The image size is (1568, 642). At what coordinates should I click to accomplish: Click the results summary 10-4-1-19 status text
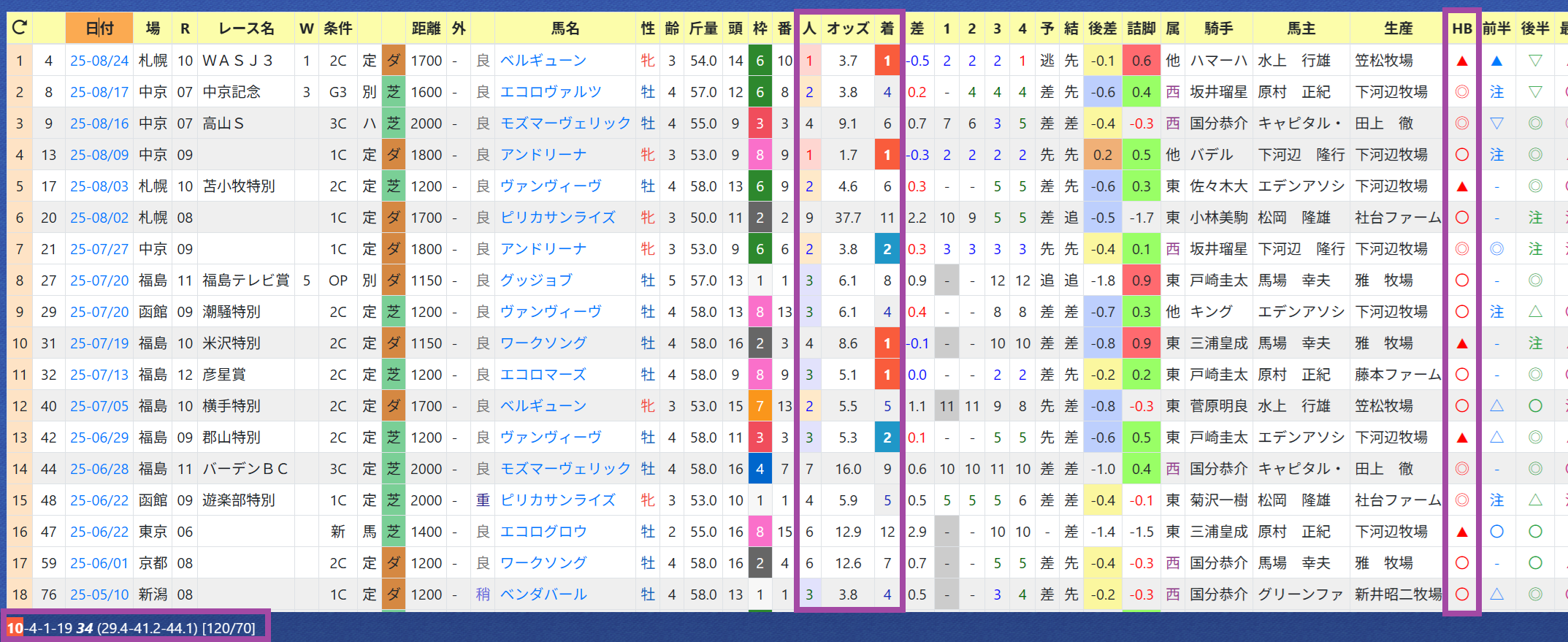132,628
